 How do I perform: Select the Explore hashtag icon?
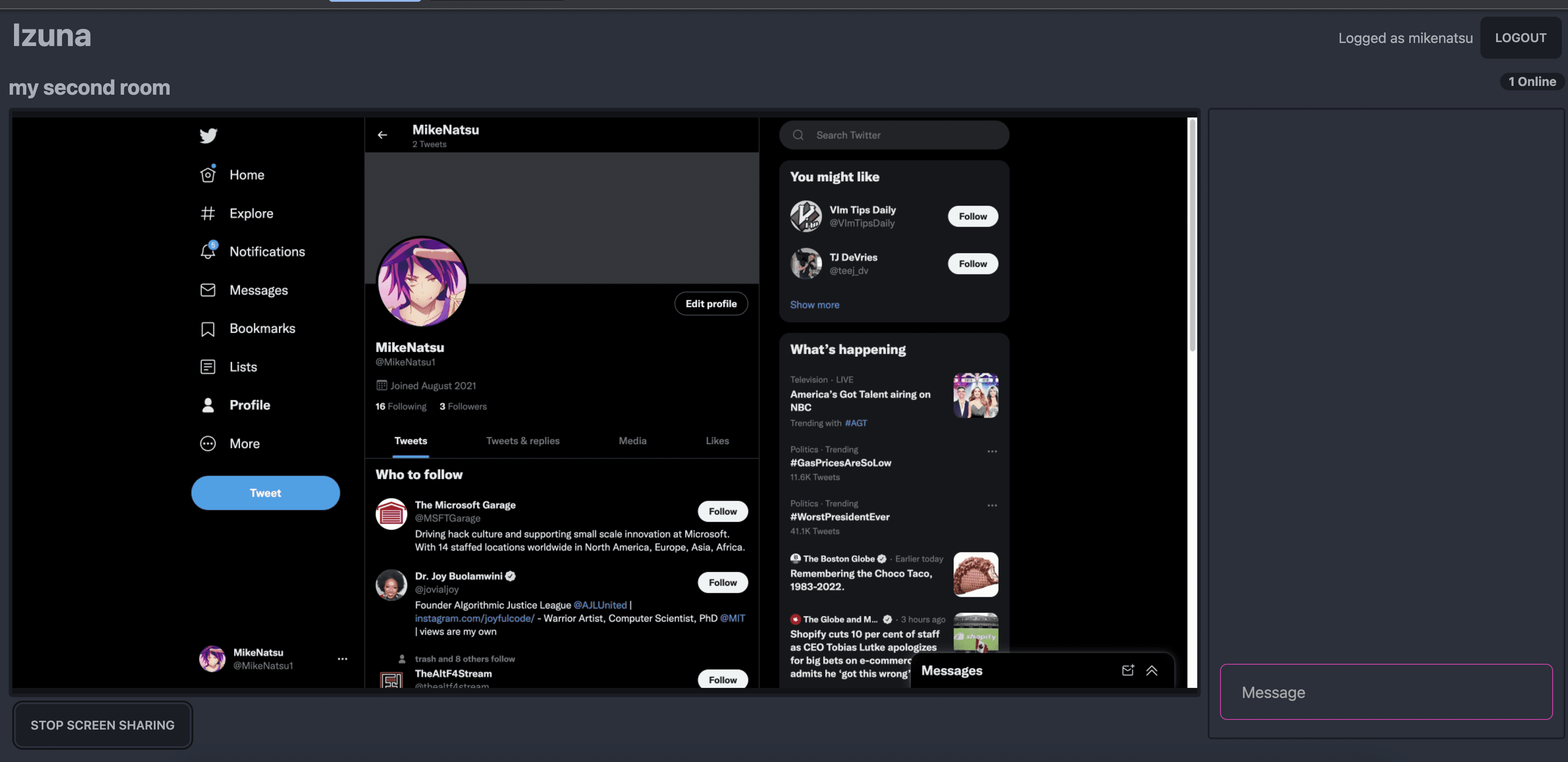208,213
